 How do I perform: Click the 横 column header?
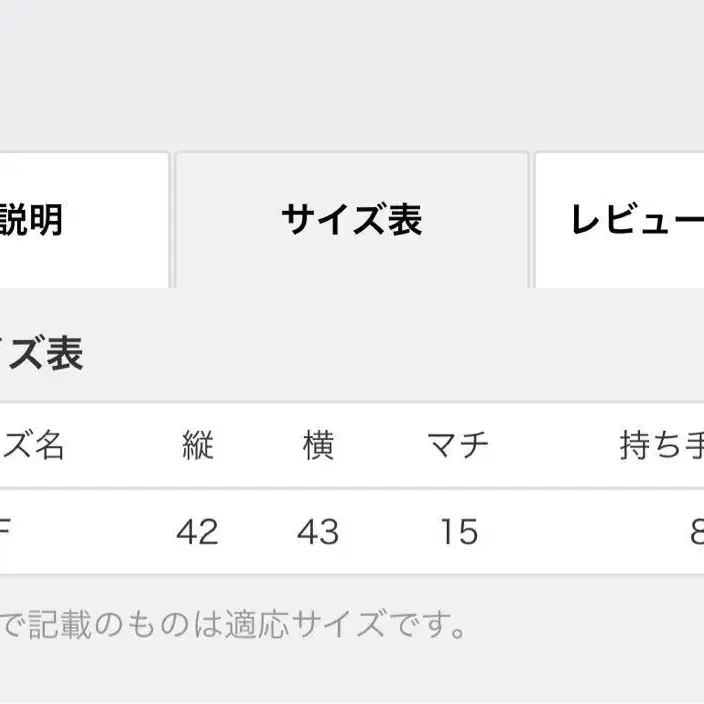318,445
